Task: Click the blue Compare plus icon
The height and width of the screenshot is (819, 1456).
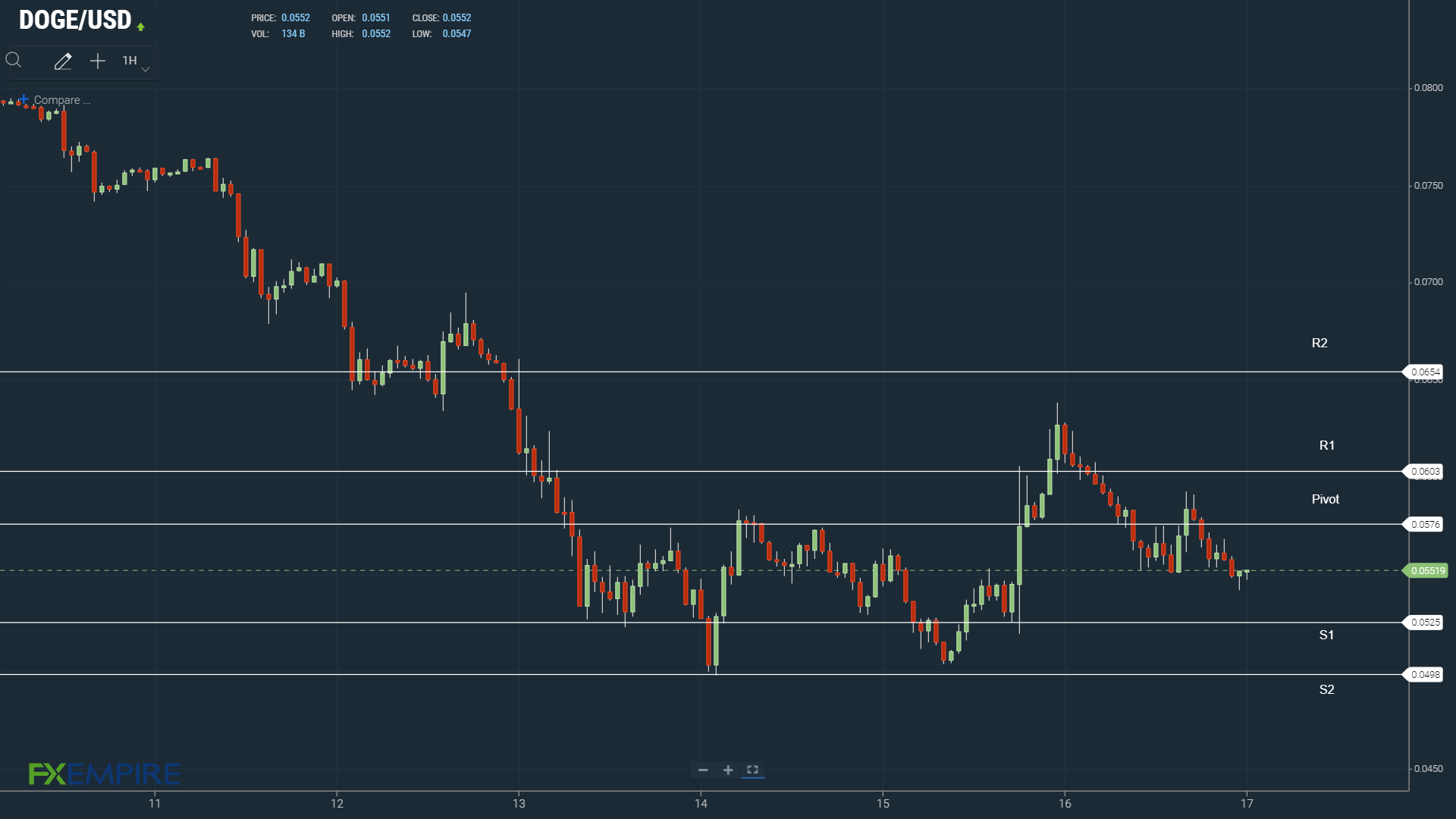Action: (24, 99)
